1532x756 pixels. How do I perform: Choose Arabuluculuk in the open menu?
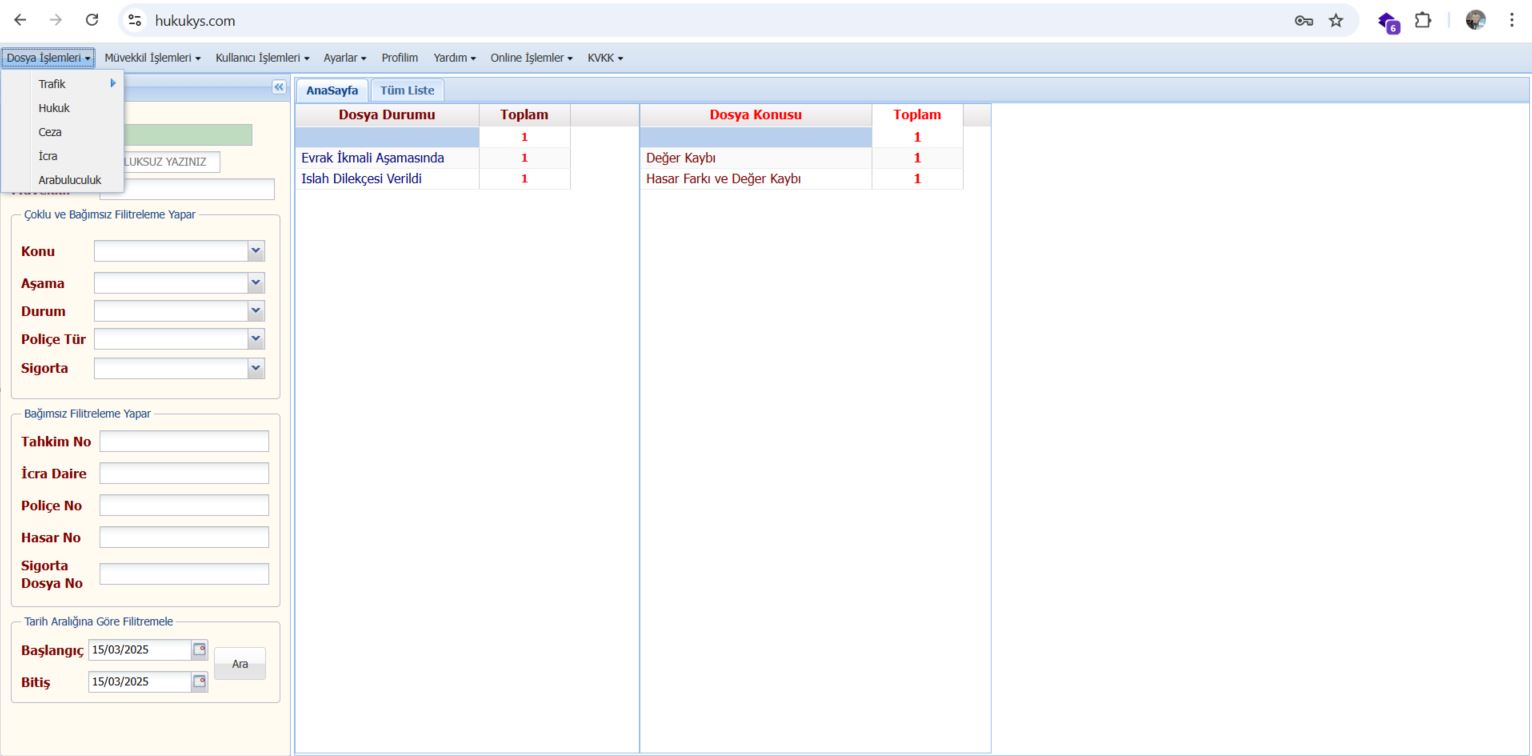(x=69, y=180)
